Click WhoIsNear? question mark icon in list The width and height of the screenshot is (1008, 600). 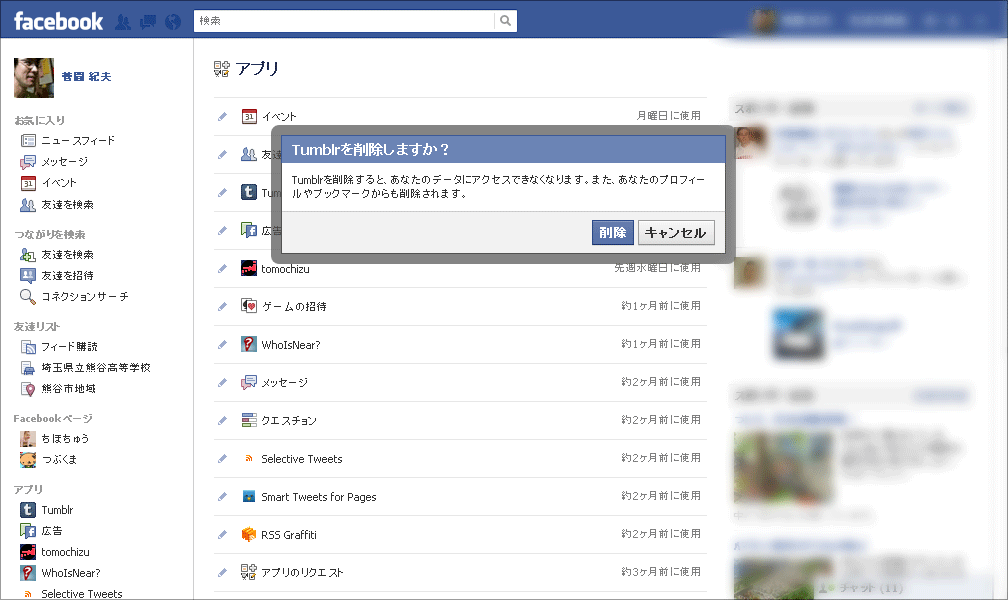[x=249, y=344]
